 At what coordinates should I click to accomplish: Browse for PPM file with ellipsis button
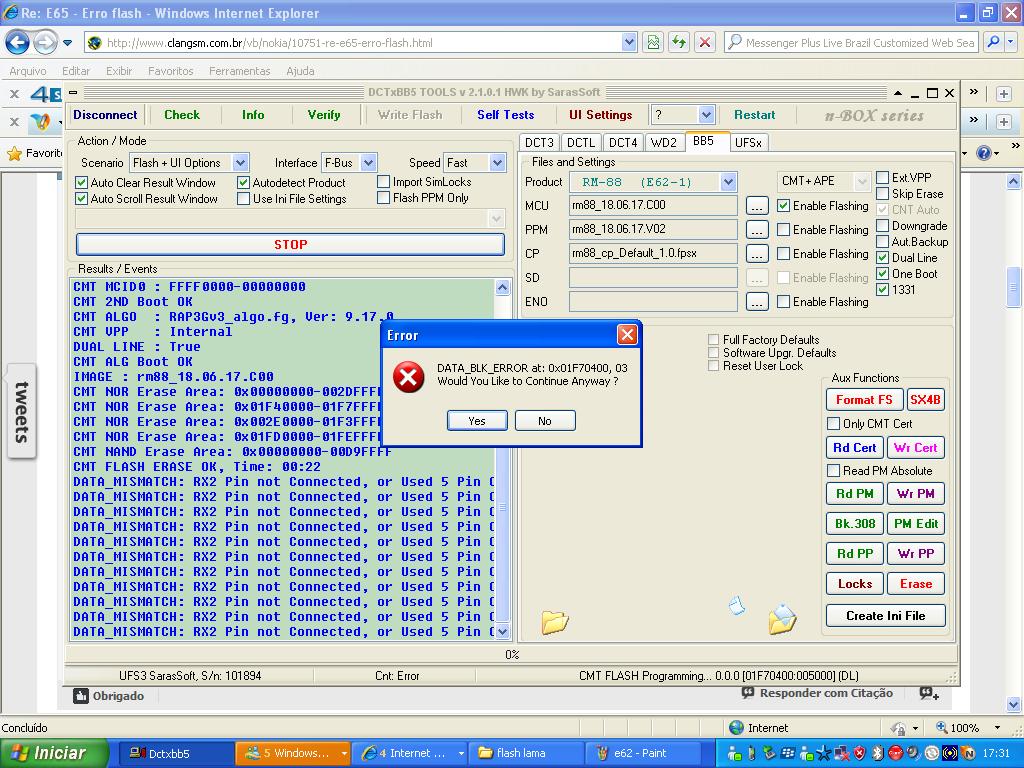click(757, 231)
